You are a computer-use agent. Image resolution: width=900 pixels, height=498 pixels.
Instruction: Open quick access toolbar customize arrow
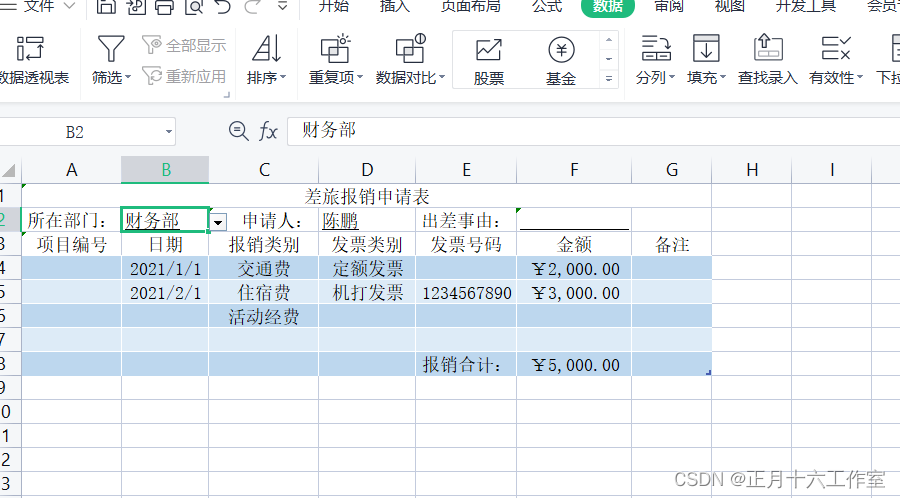coord(282,6)
